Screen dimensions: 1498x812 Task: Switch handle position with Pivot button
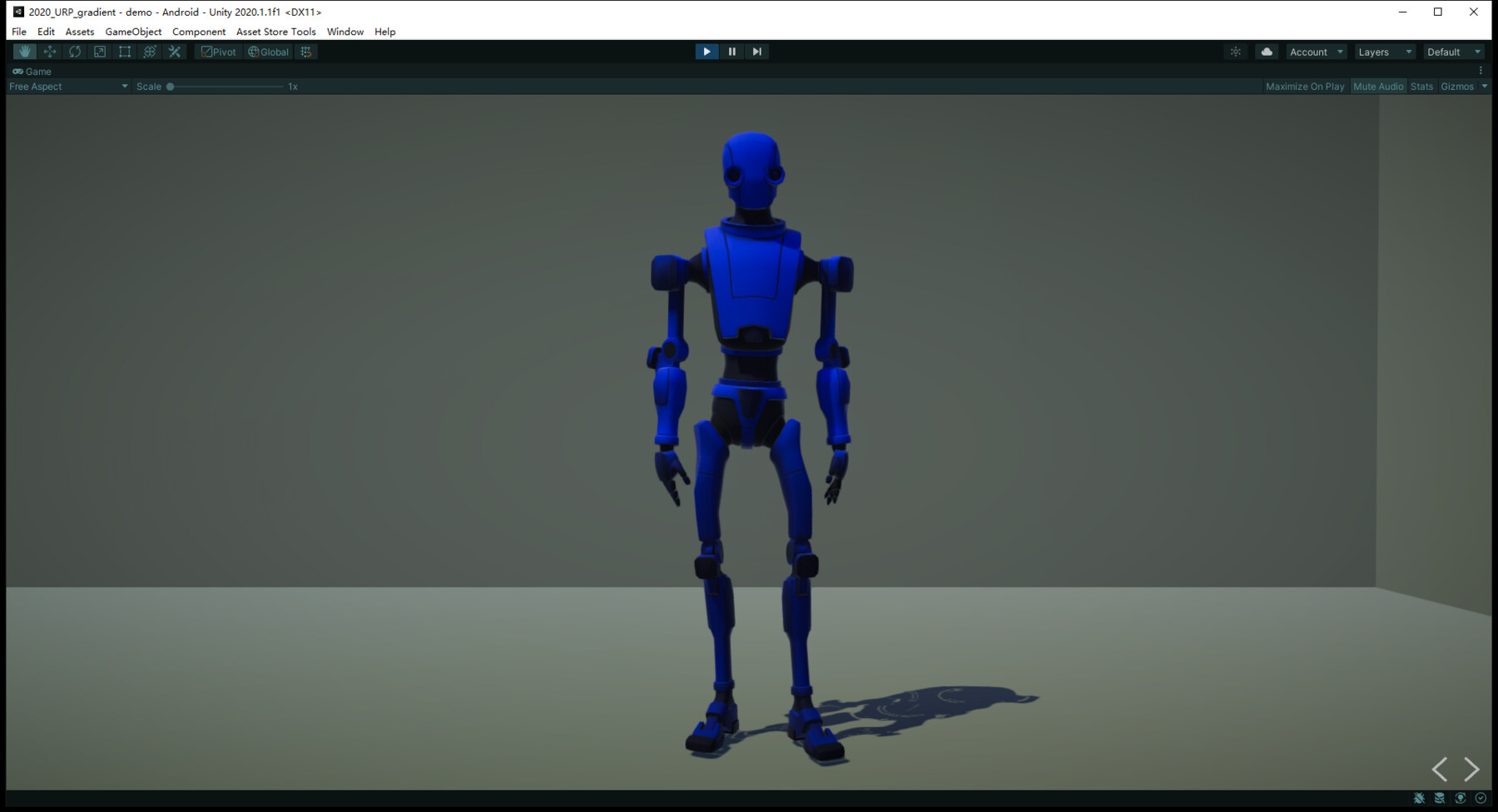coord(219,52)
